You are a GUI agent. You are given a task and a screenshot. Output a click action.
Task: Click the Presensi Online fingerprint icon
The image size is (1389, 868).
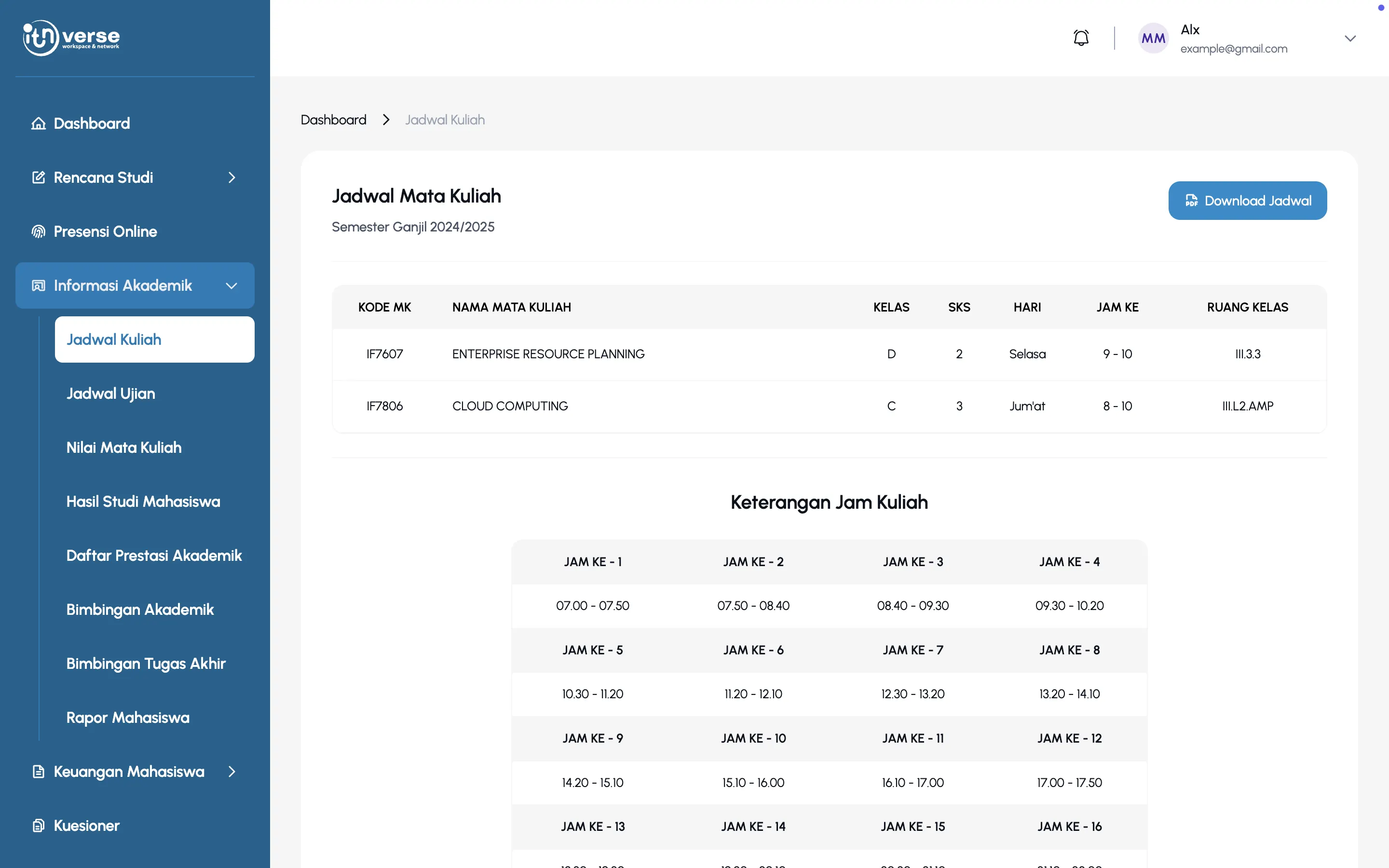tap(39, 231)
